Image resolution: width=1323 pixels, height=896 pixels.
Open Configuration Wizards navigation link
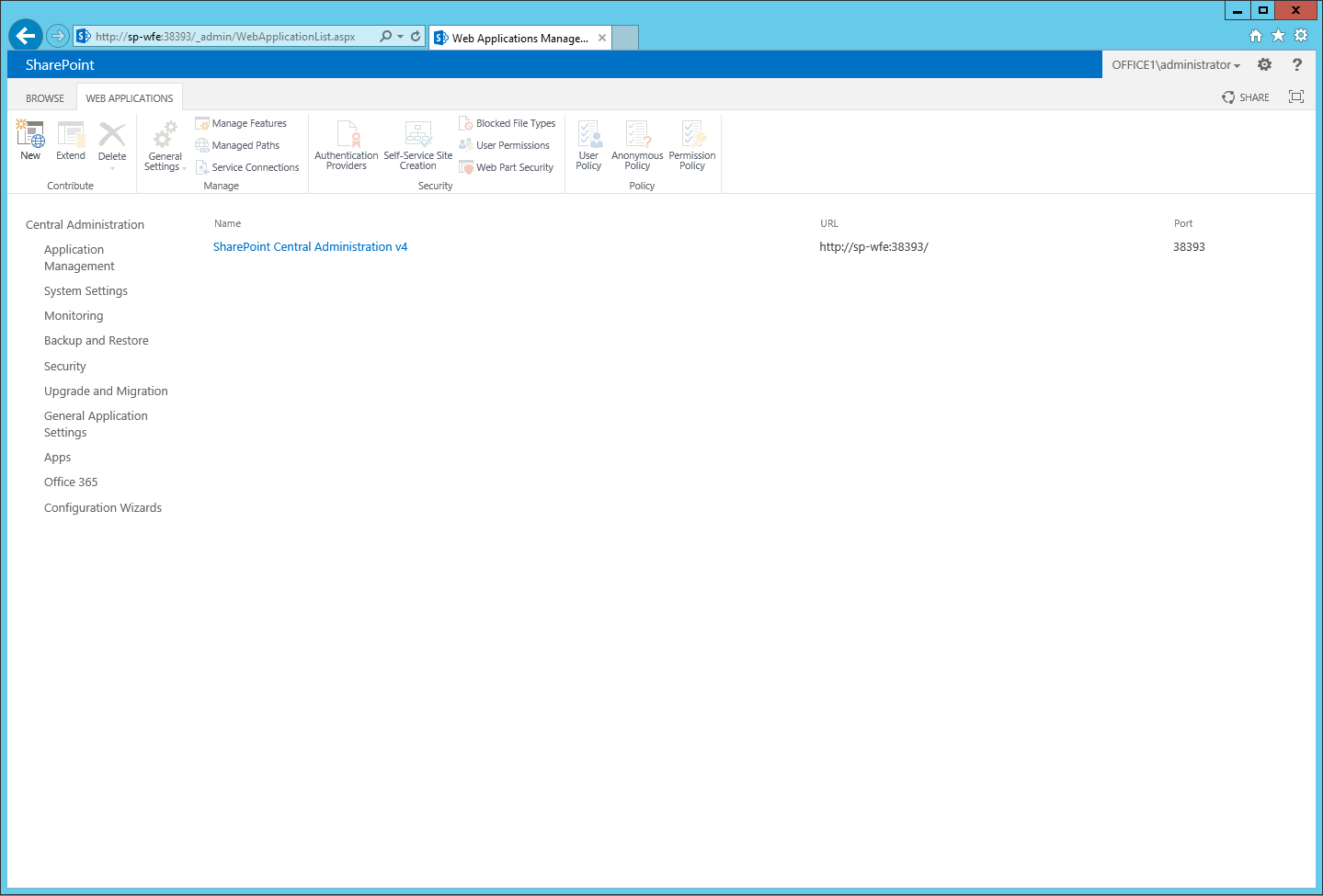point(103,508)
